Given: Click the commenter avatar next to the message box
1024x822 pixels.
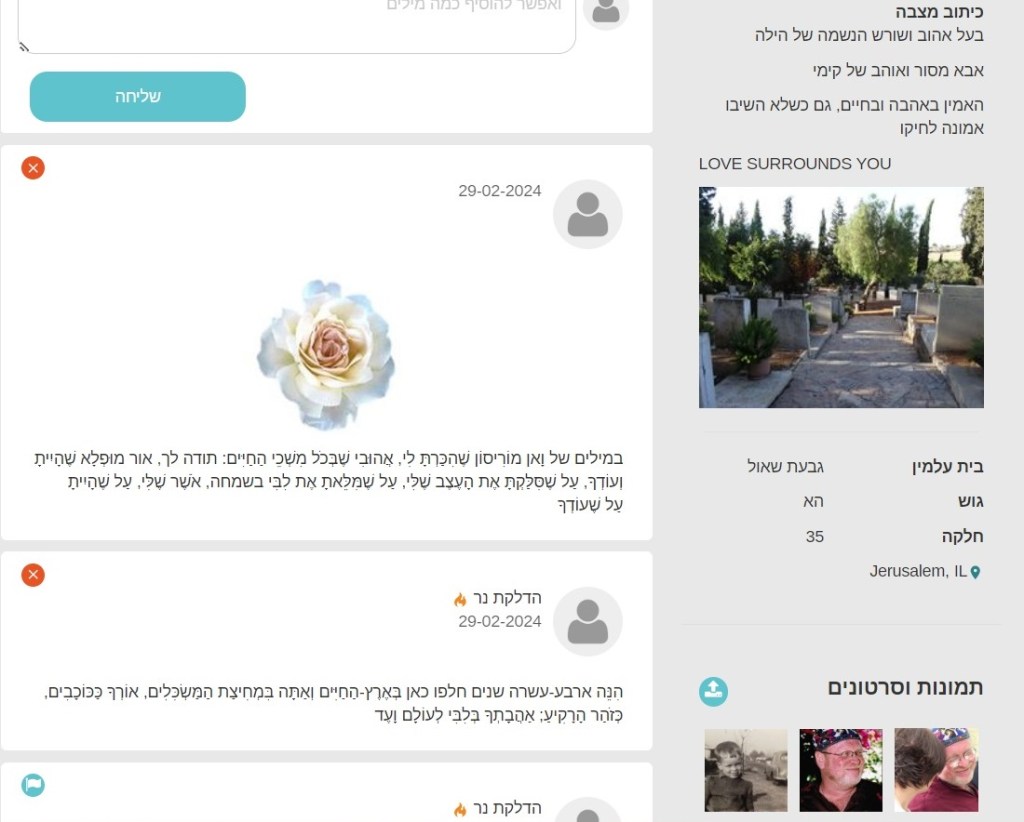Looking at the screenshot, I should pos(606,11).
